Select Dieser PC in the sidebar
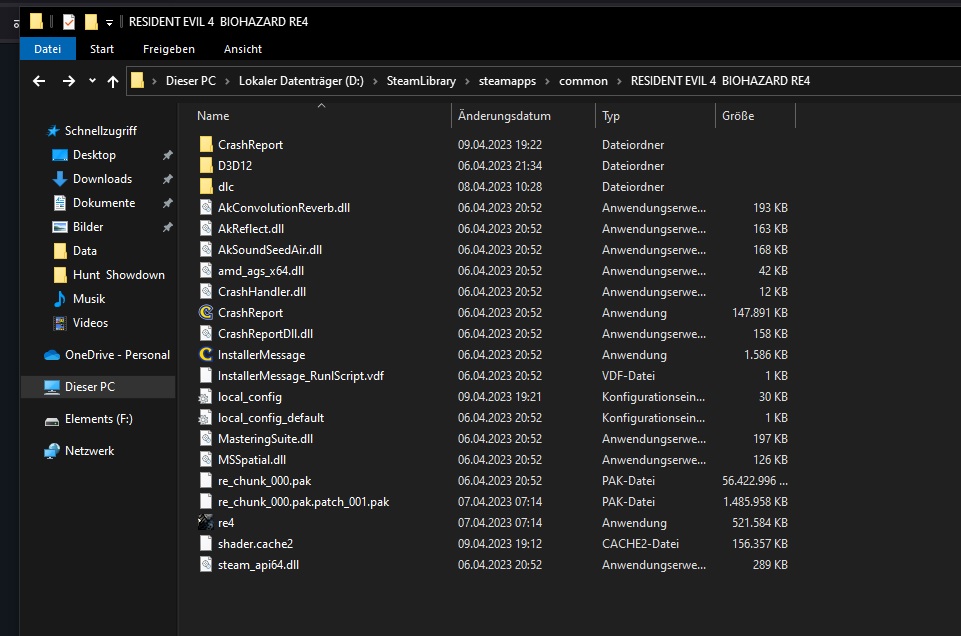 [88, 386]
